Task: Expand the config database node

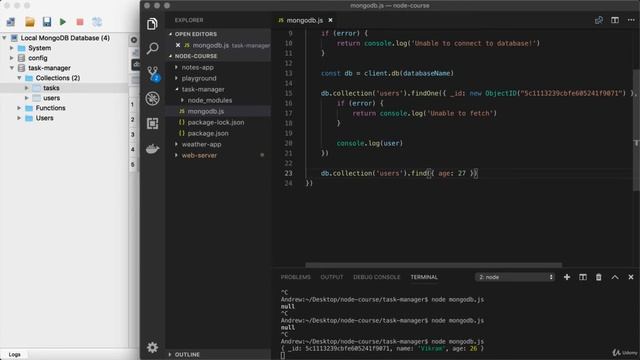Action: (x=12, y=58)
